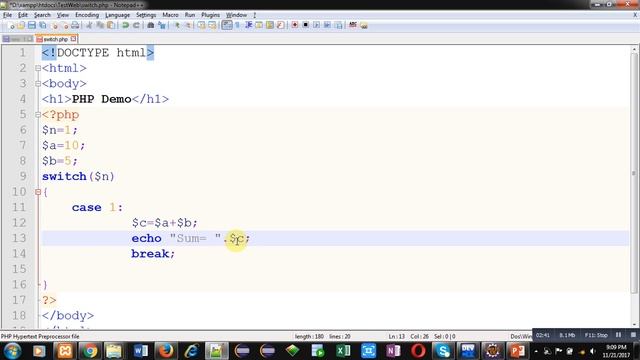Open Google Chrome from the taskbar

click(x=90, y=351)
